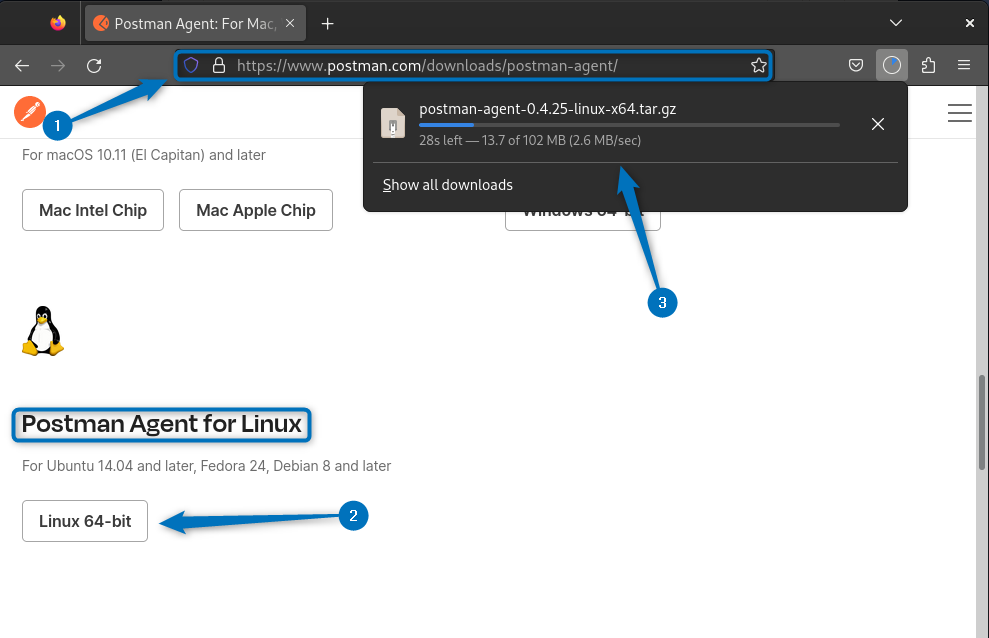Open the tracking protection shield icon
Viewport: 989px width, 638px height.
click(191, 66)
